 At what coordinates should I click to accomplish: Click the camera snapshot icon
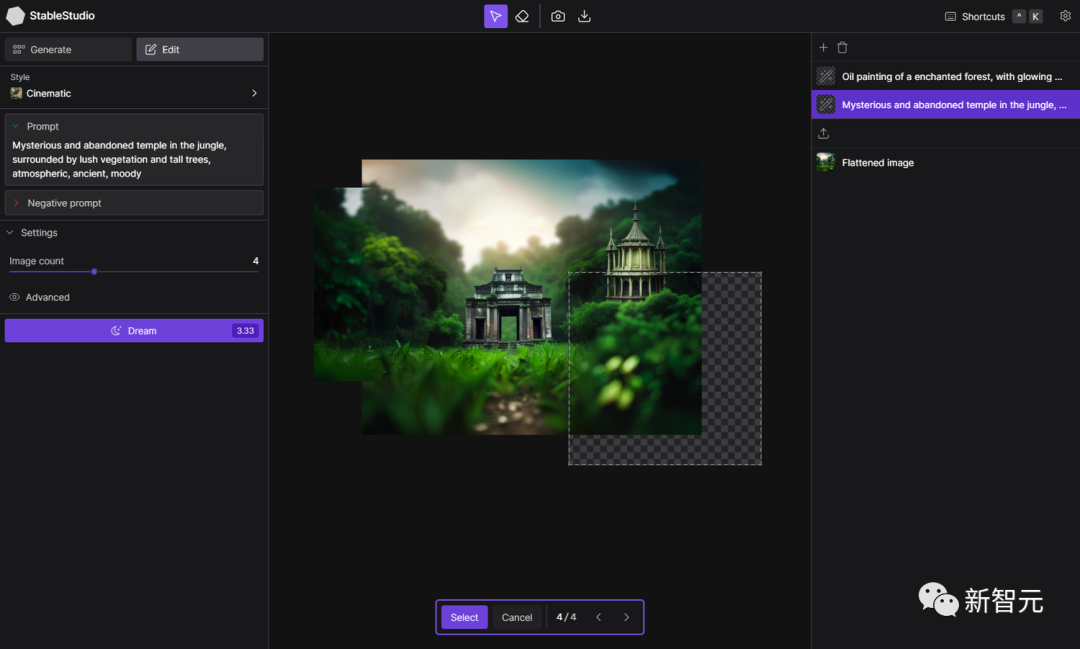558,16
